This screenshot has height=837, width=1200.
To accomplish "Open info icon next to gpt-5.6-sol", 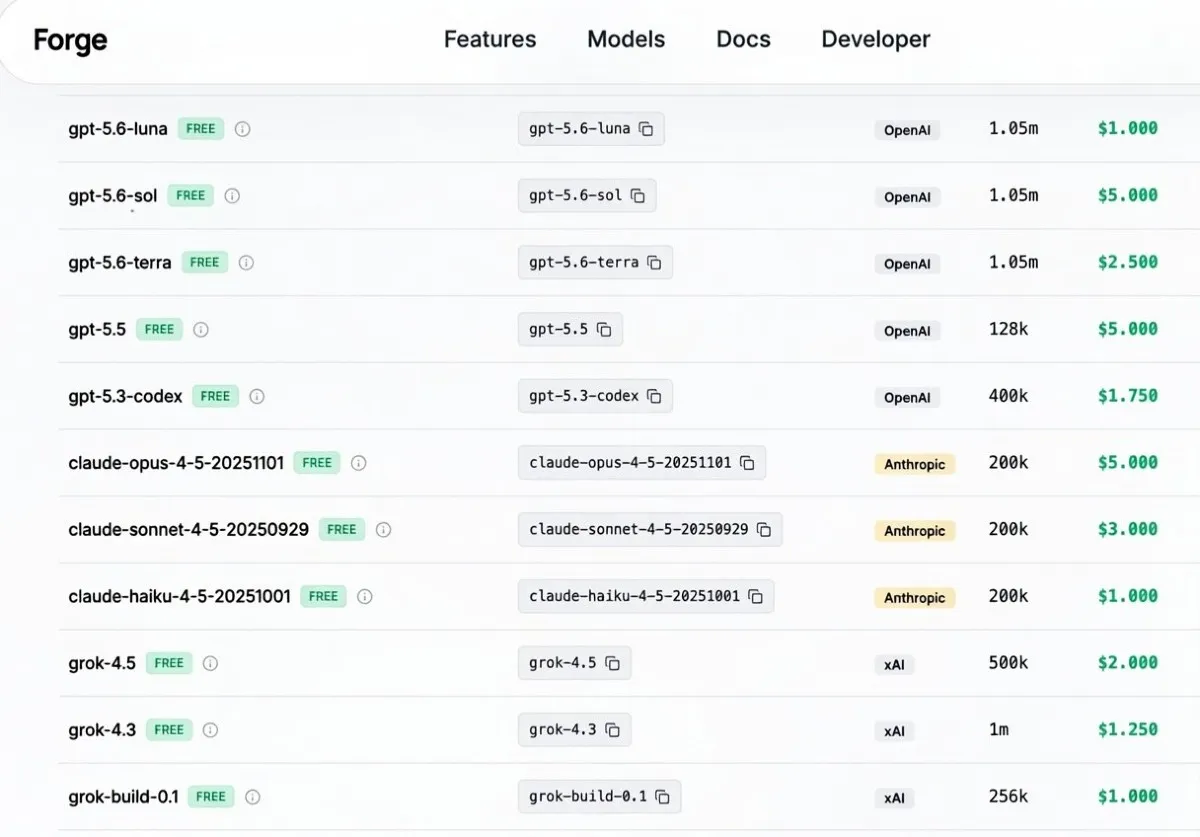I will (232, 196).
